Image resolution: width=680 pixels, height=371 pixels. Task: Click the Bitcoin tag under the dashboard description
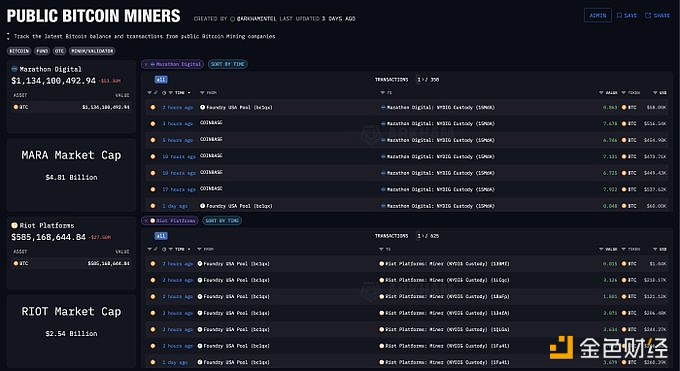pos(19,51)
